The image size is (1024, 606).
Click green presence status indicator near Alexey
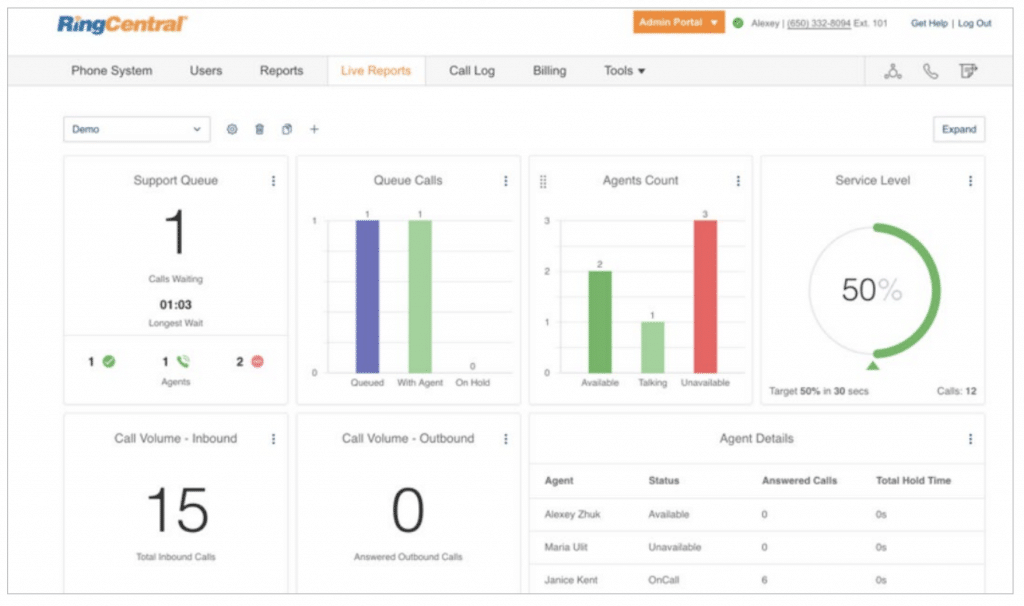pyautogui.click(x=738, y=23)
